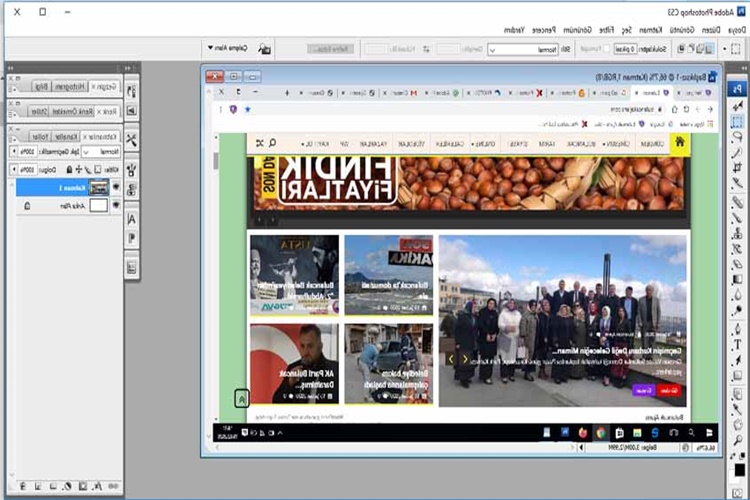
Task: Select the Gradient tool
Action: (x=737, y=279)
